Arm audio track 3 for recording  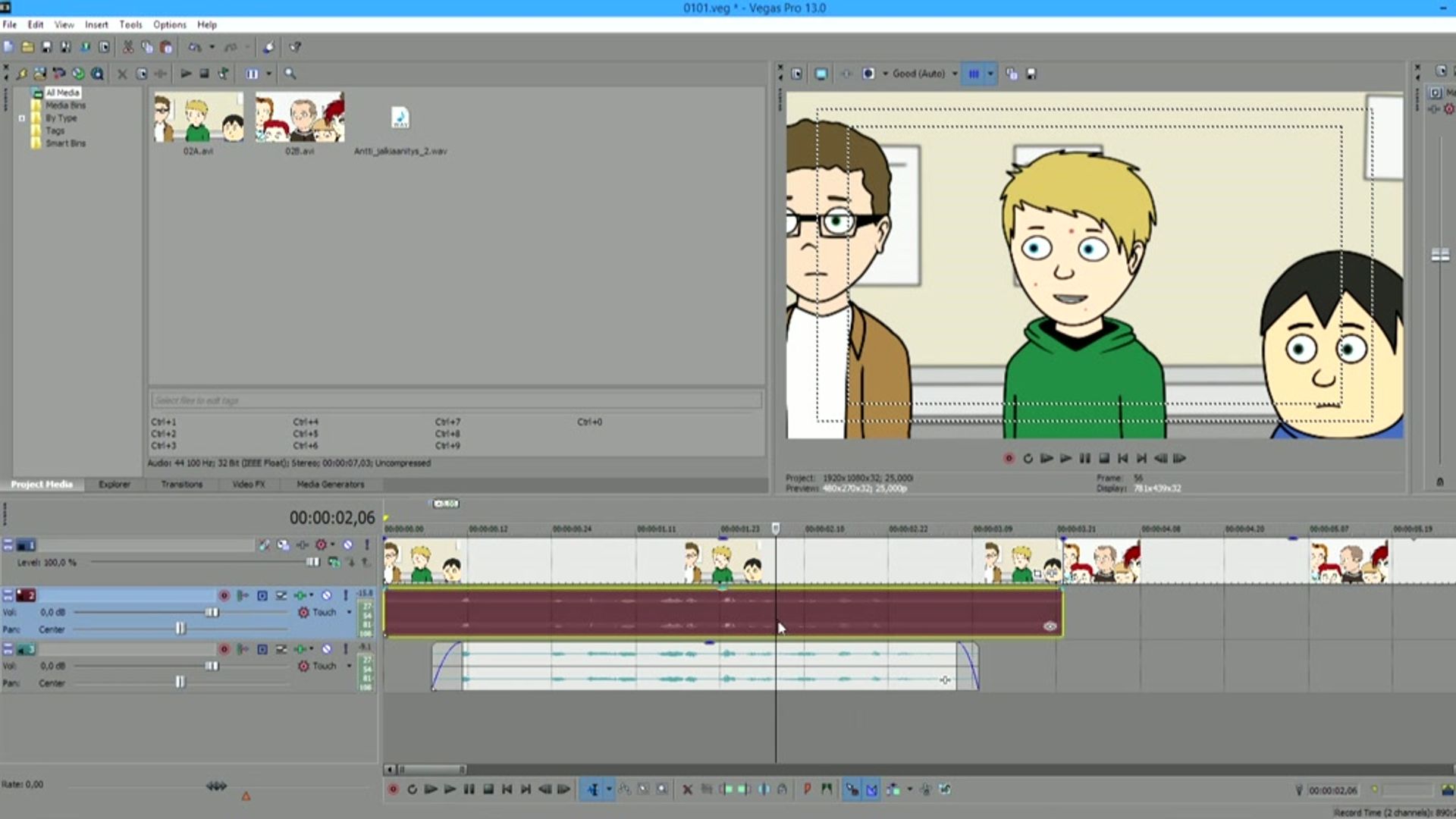tap(224, 649)
